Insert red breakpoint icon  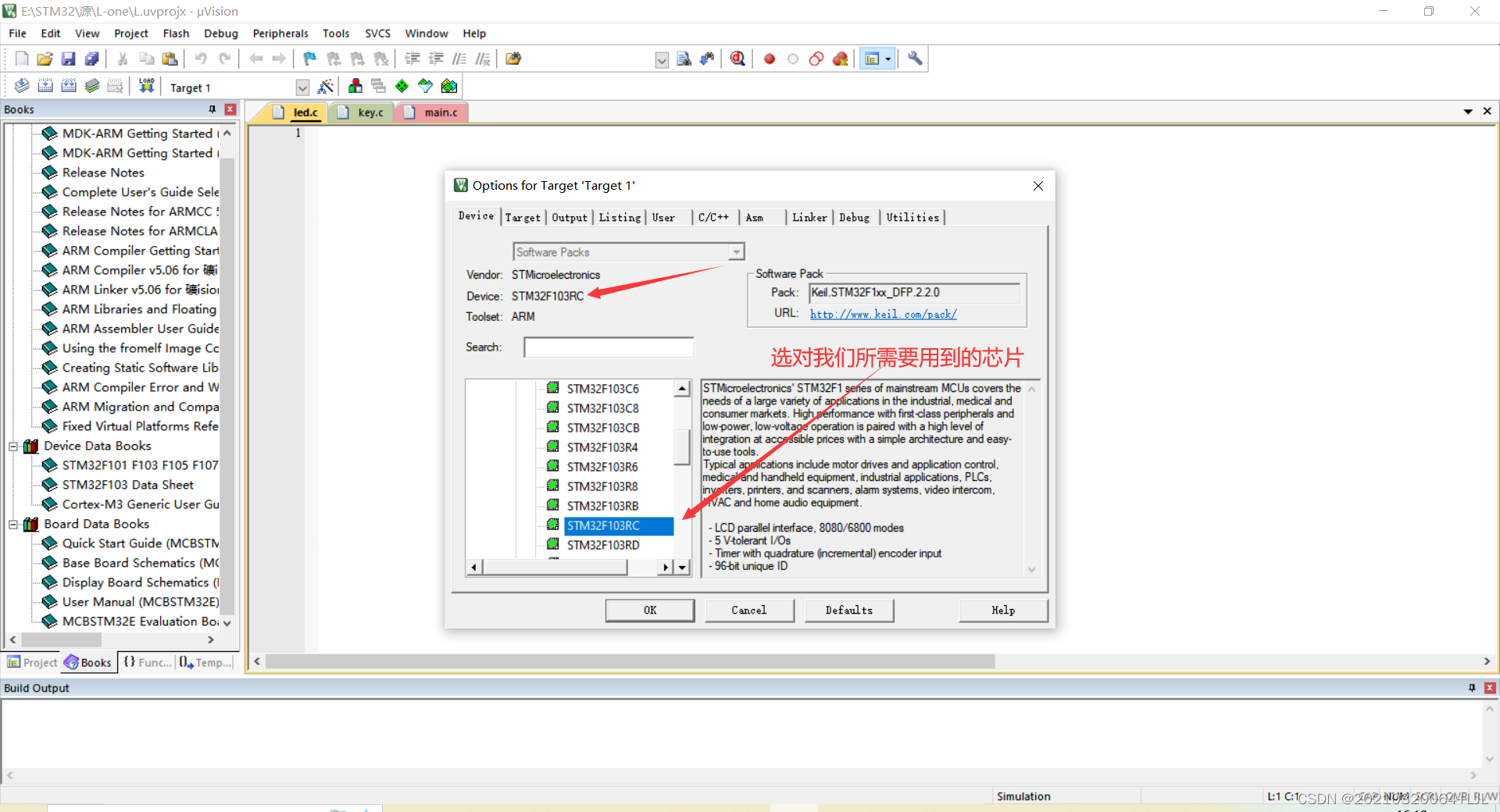[770, 59]
